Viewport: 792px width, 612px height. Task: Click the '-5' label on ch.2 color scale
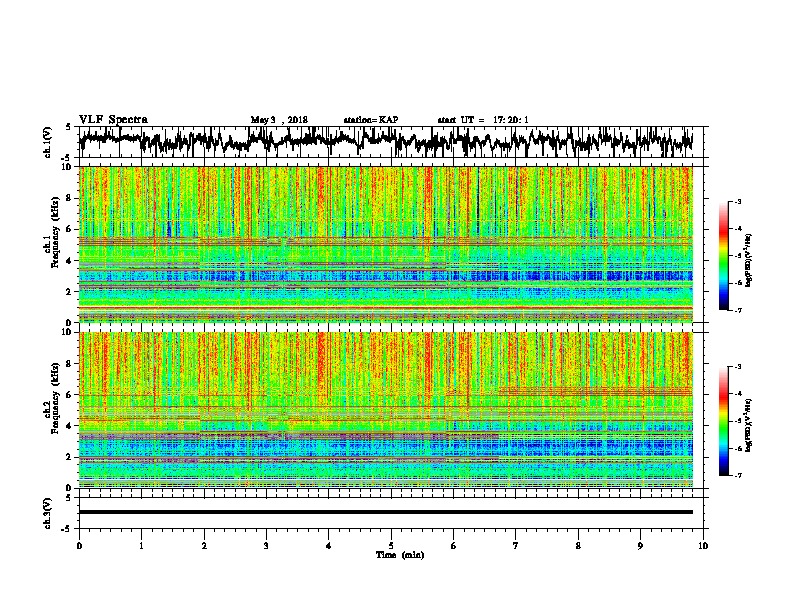tap(737, 421)
